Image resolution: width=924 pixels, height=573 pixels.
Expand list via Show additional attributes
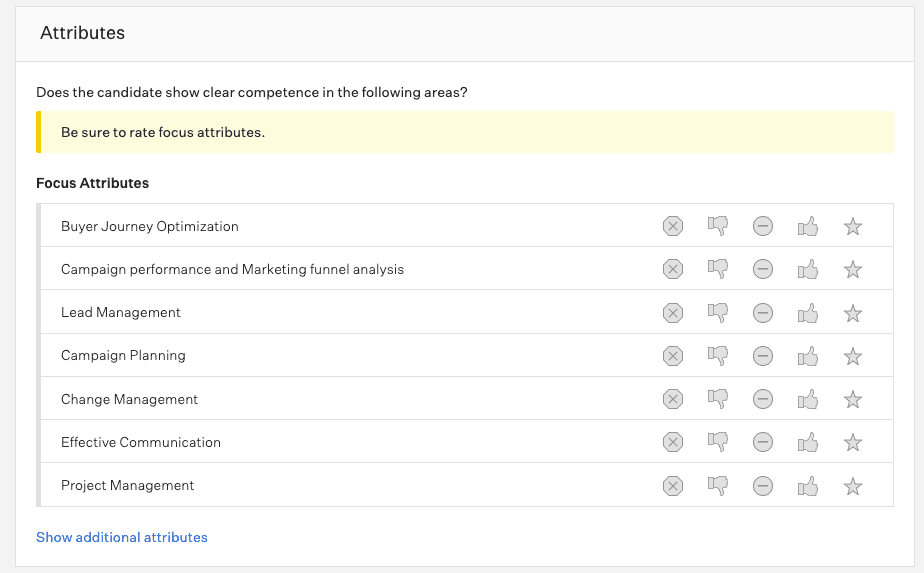pyautogui.click(x=122, y=538)
